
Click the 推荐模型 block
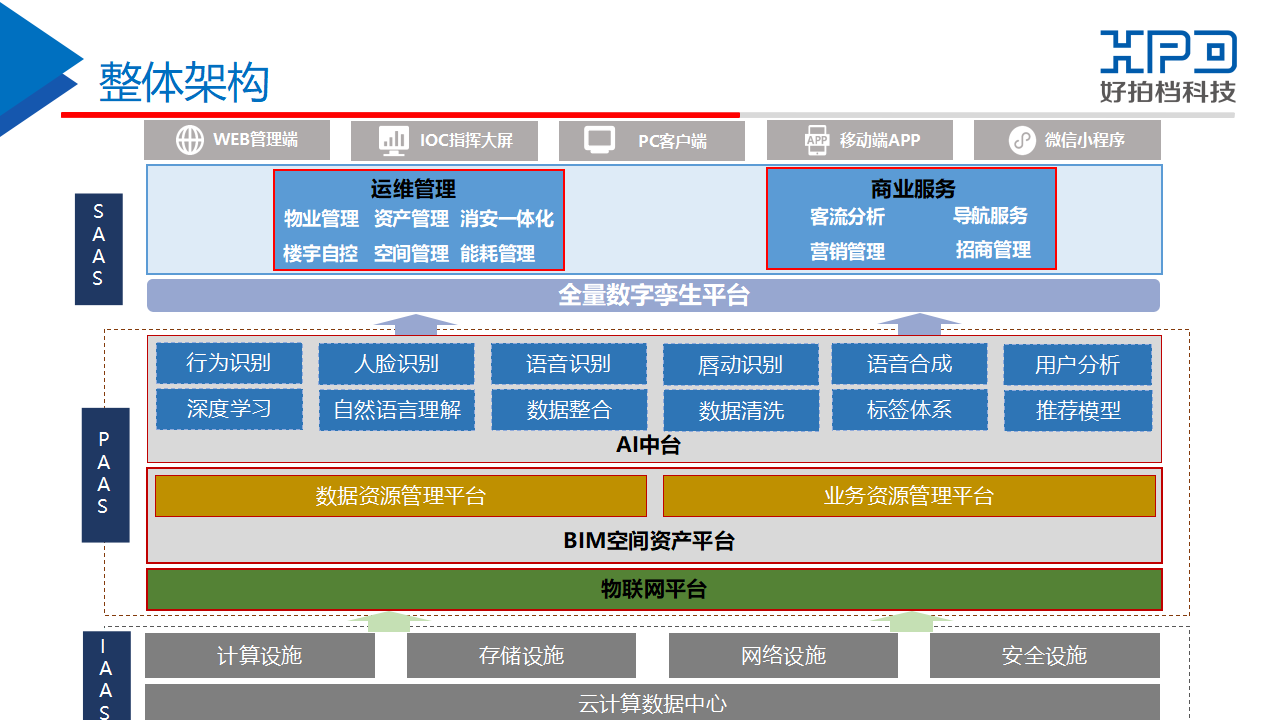pos(1077,410)
